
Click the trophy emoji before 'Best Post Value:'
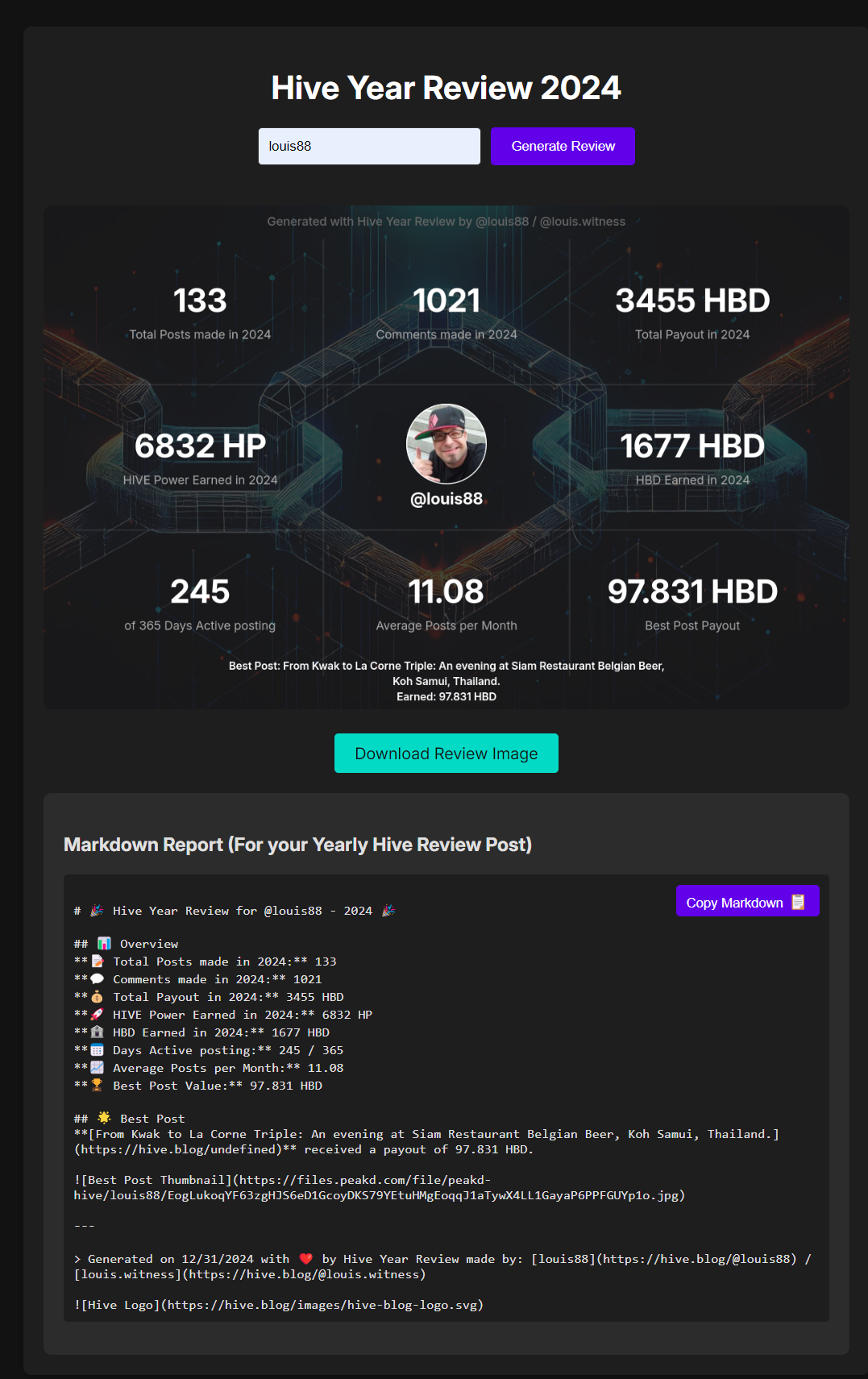pos(98,1086)
